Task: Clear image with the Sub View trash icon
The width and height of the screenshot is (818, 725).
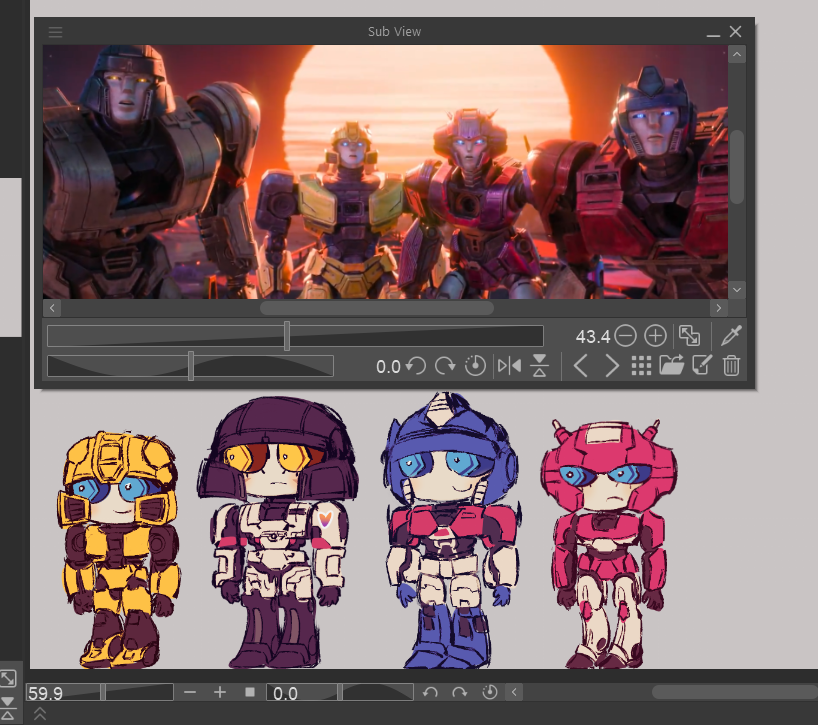Action: (x=731, y=366)
